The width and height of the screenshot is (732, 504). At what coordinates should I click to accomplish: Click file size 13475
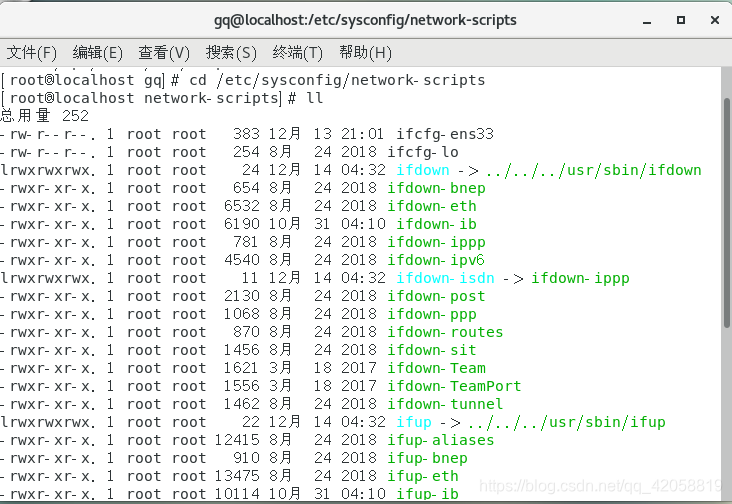coord(237,476)
